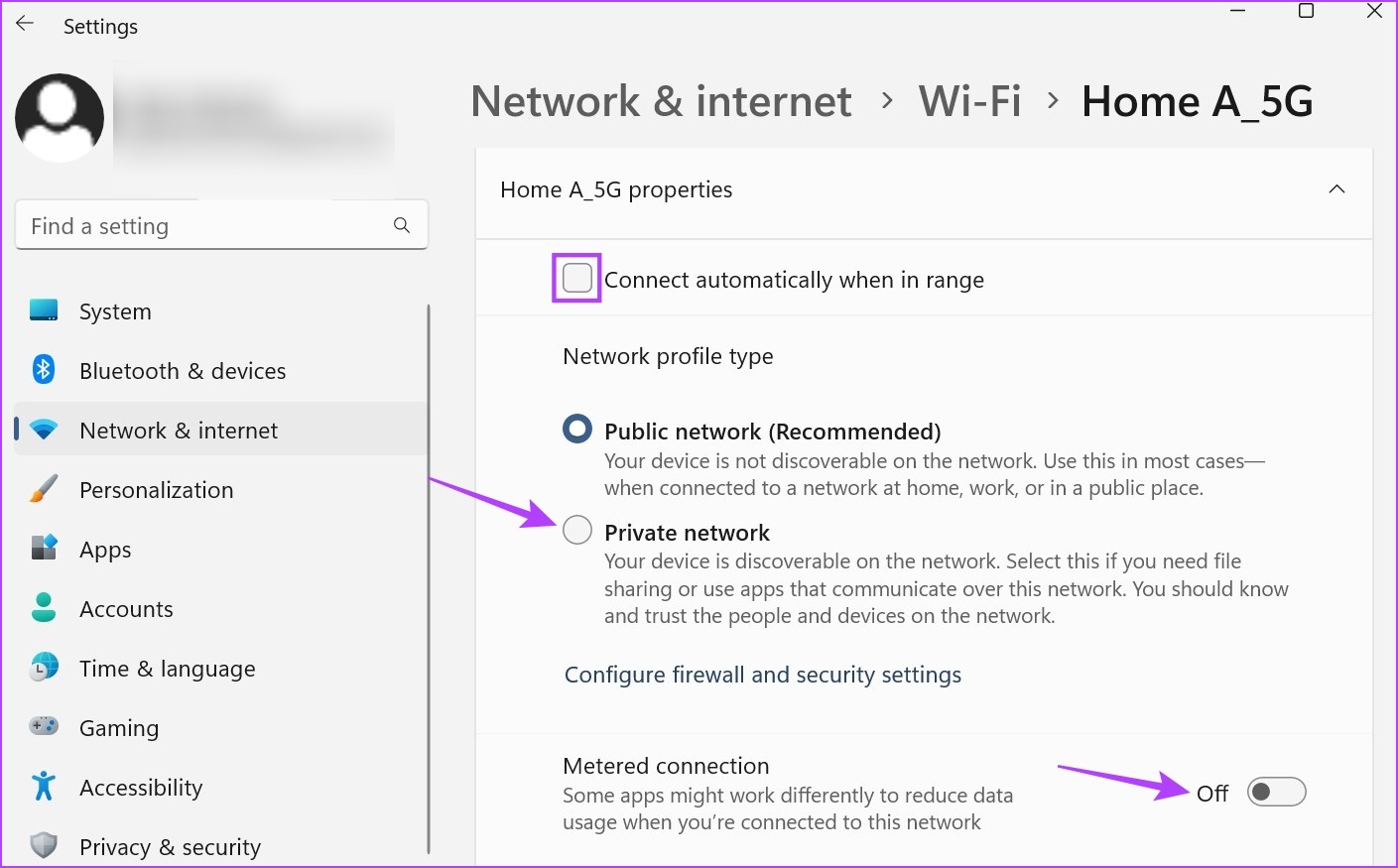1398x868 pixels.
Task: Click the search magnifier icon
Action: pos(402,225)
